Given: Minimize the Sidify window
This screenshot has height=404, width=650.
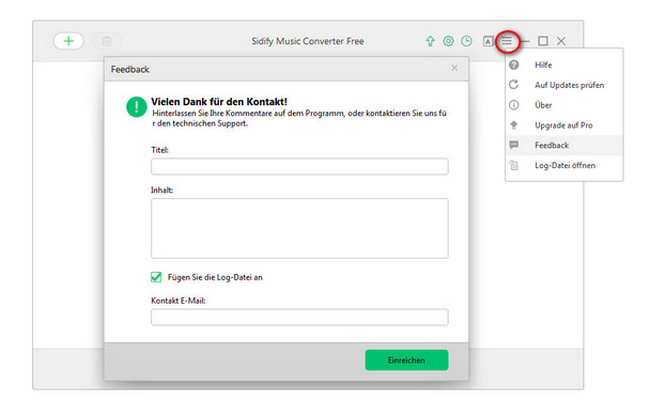Looking at the screenshot, I should (x=526, y=41).
